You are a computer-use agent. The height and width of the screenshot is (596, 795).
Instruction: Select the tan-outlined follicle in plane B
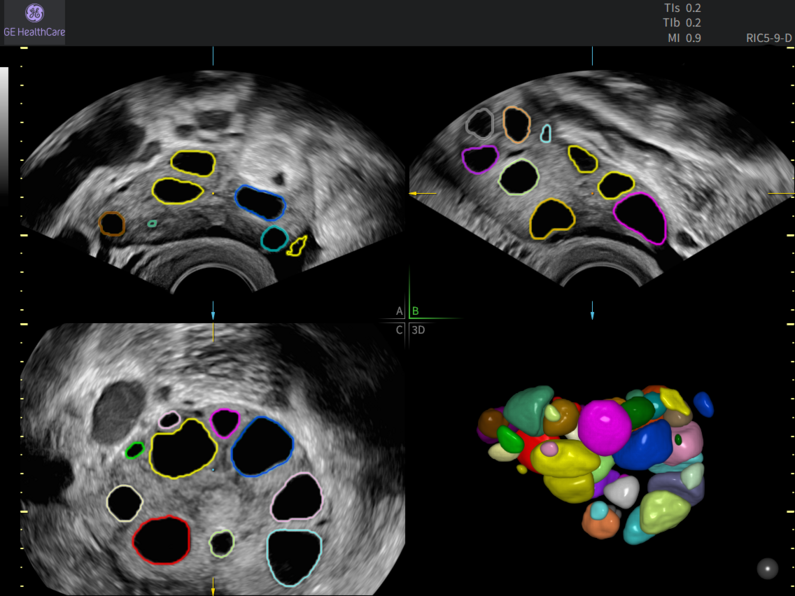click(517, 125)
